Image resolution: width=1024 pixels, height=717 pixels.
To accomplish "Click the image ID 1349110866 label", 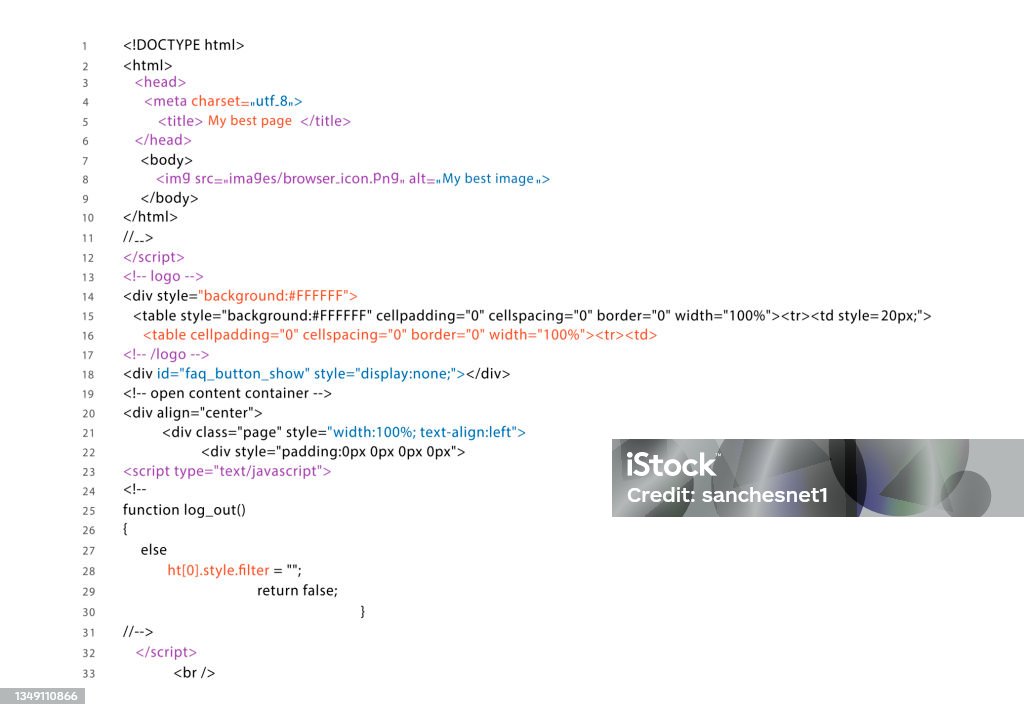I will click(x=45, y=696).
